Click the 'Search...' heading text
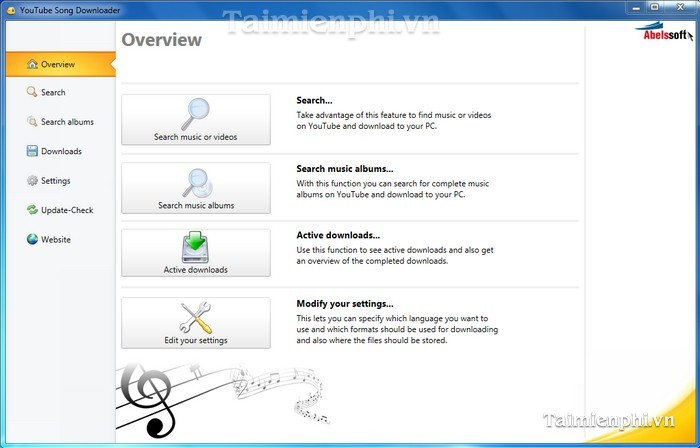The height and width of the screenshot is (448, 700). click(x=314, y=100)
